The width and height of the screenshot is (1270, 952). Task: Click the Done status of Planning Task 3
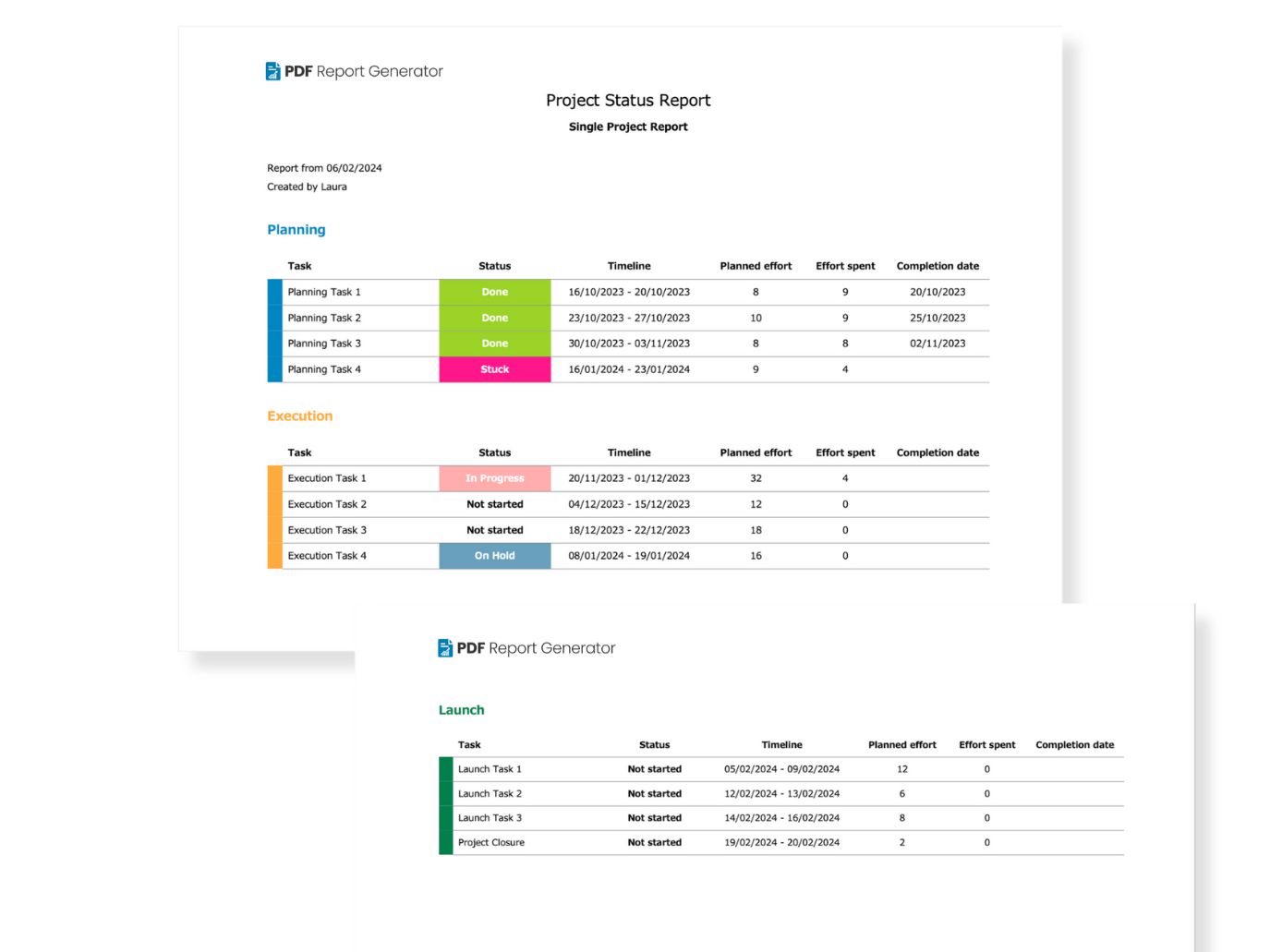click(495, 343)
